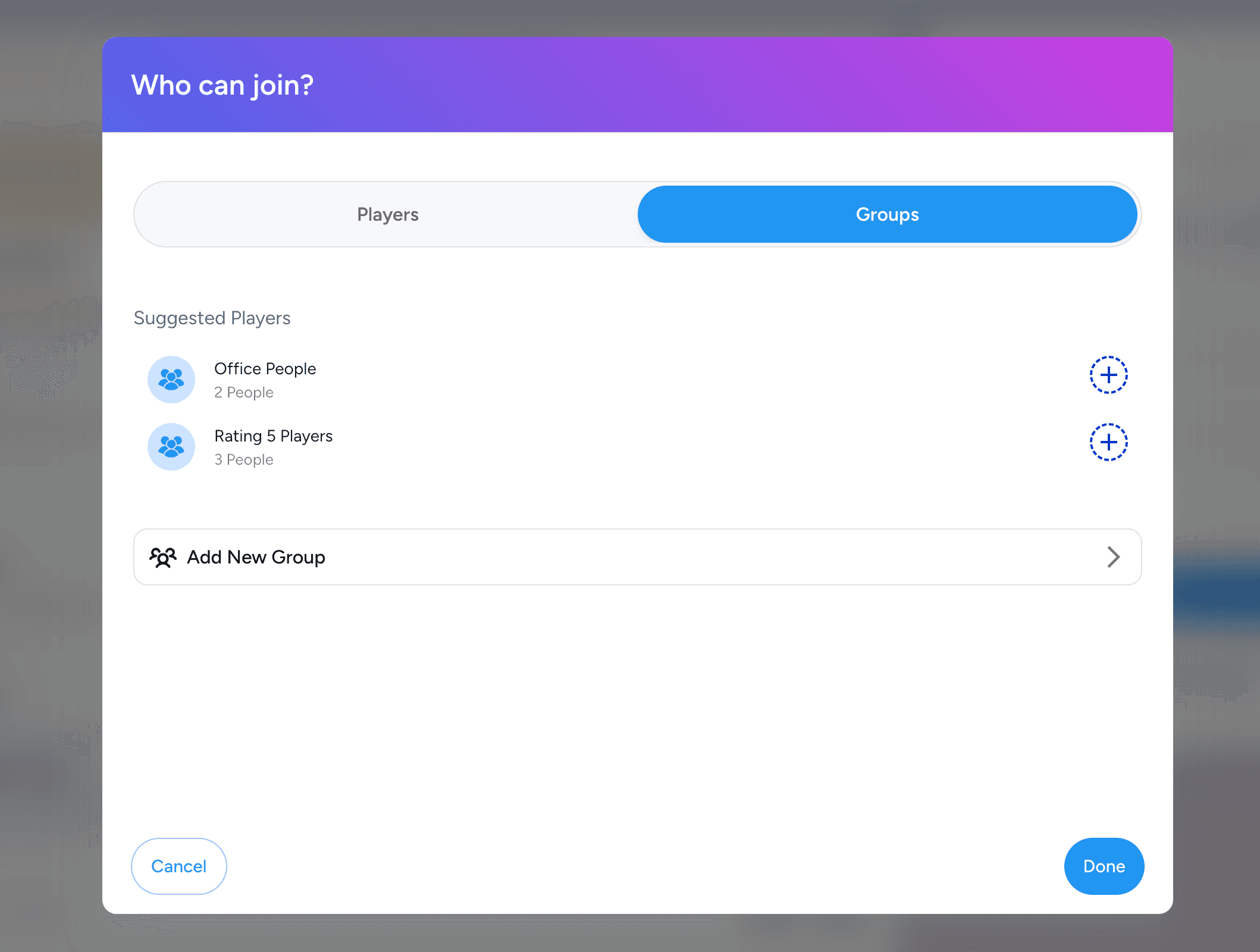The height and width of the screenshot is (952, 1260).
Task: Switch to the Players tab
Action: [387, 214]
